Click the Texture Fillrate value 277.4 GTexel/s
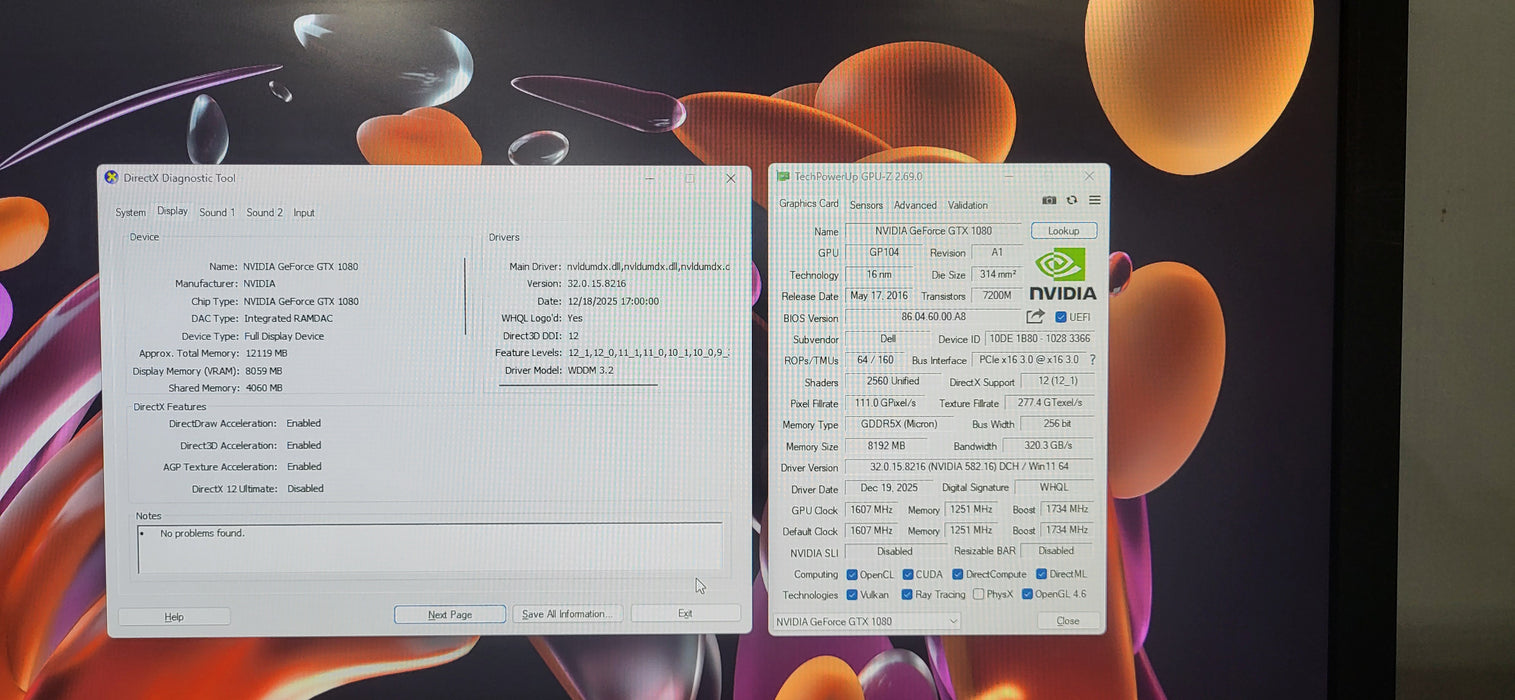The width and height of the screenshot is (1515, 700). point(1050,403)
